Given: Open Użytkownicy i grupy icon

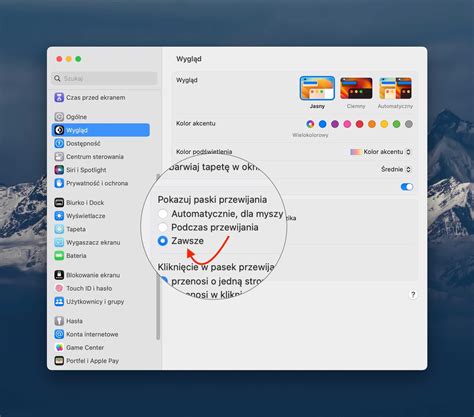Looking at the screenshot, I should tap(59, 302).
